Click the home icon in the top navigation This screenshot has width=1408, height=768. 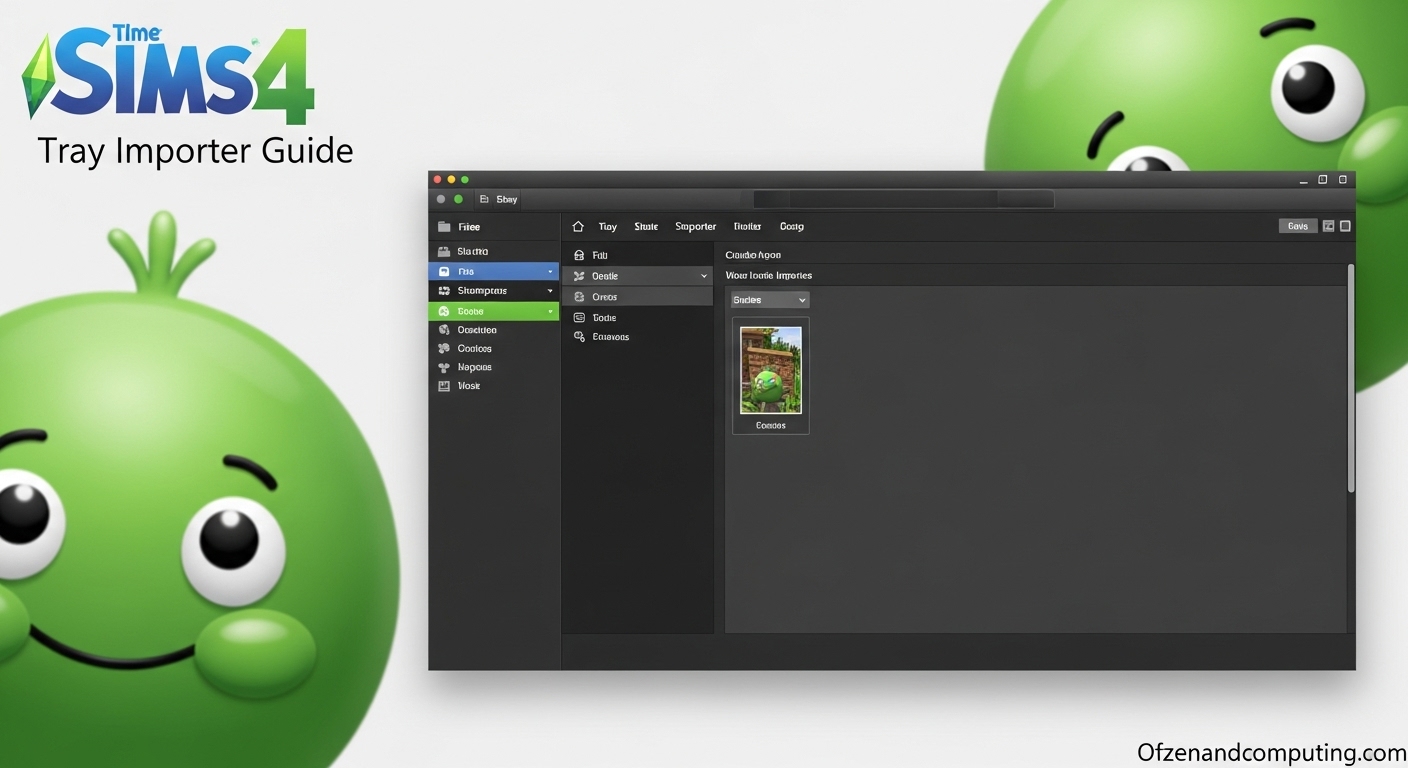(578, 227)
